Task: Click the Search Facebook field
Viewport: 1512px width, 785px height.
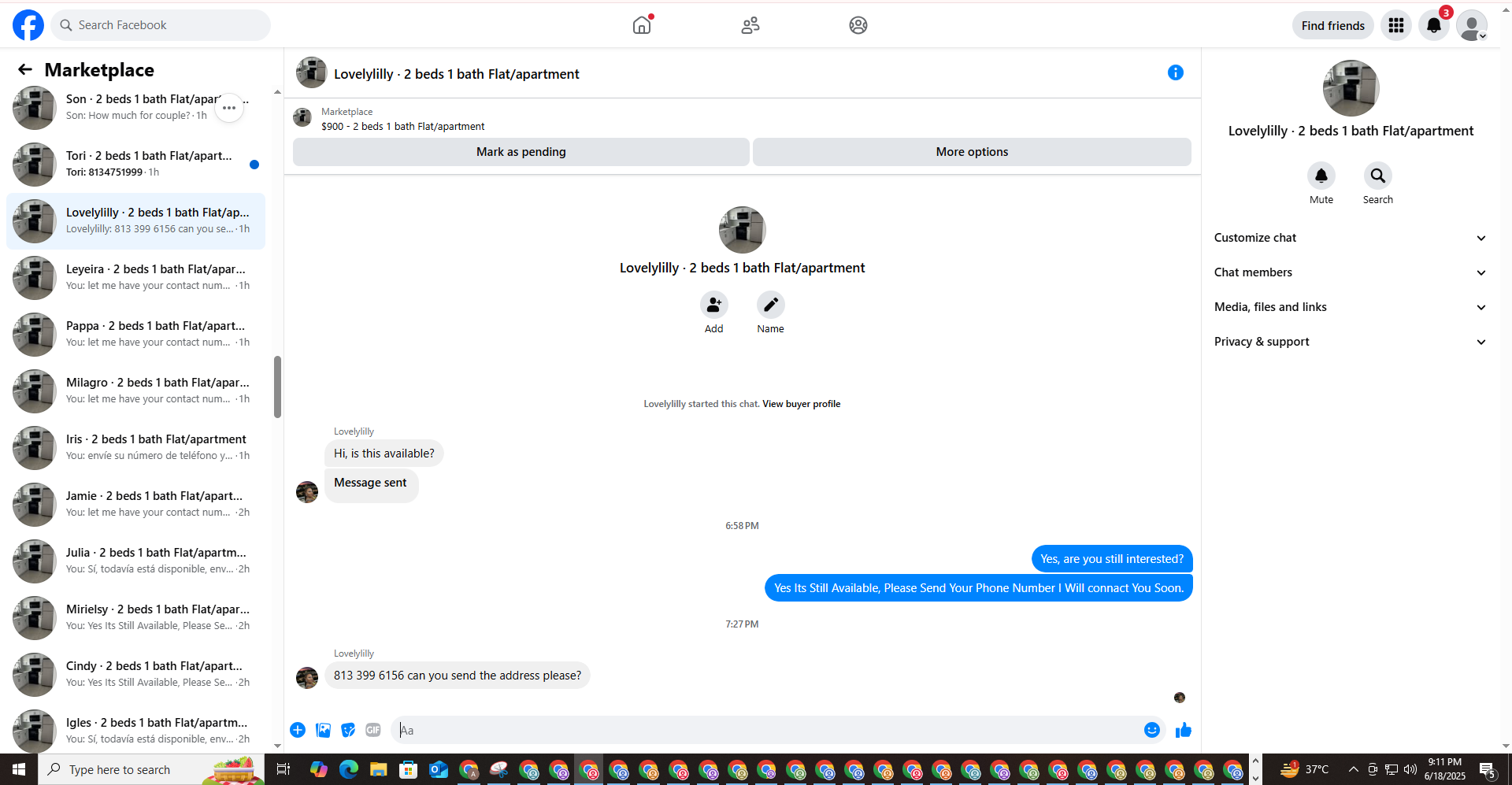Action: tap(161, 25)
